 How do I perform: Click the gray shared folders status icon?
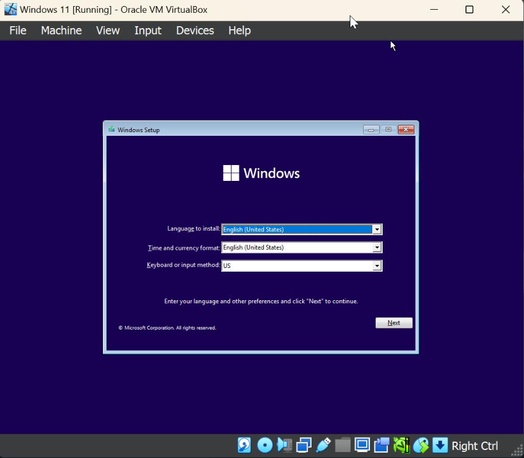tap(343, 445)
